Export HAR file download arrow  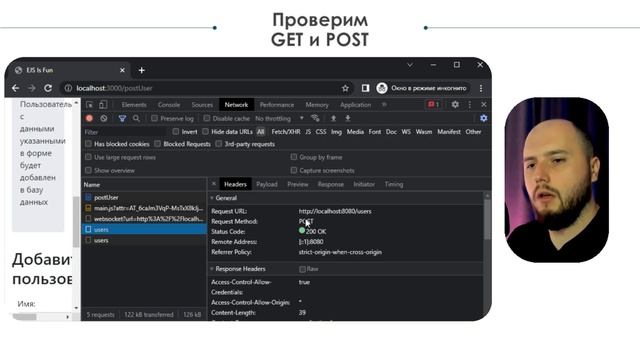[348, 118]
